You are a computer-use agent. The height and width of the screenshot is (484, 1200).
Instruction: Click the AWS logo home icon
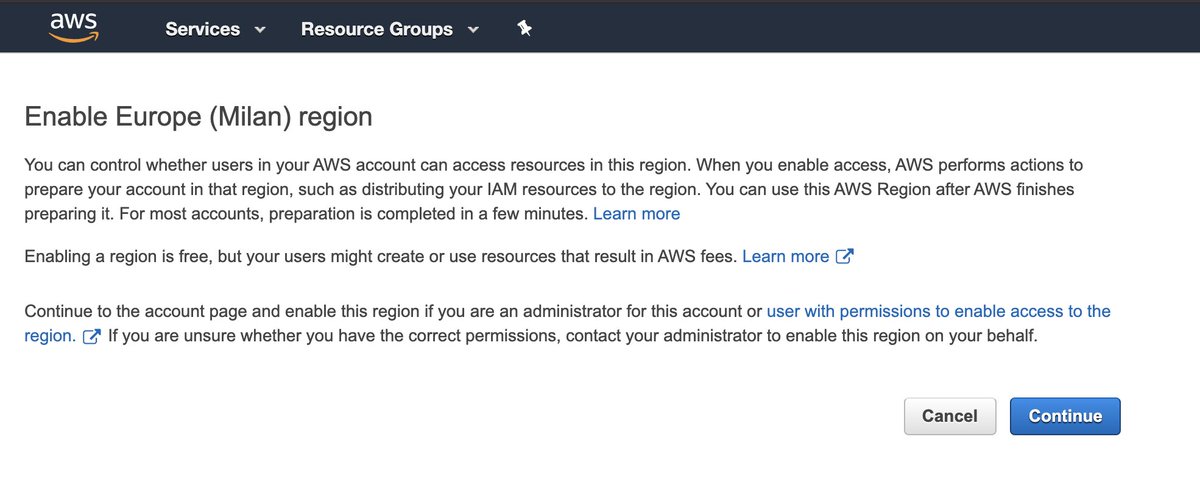pyautogui.click(x=72, y=28)
